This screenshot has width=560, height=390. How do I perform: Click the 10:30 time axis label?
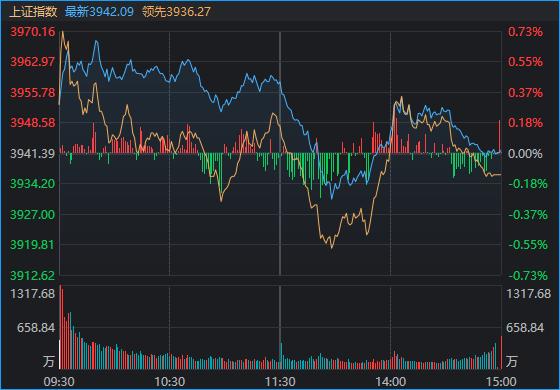point(169,382)
